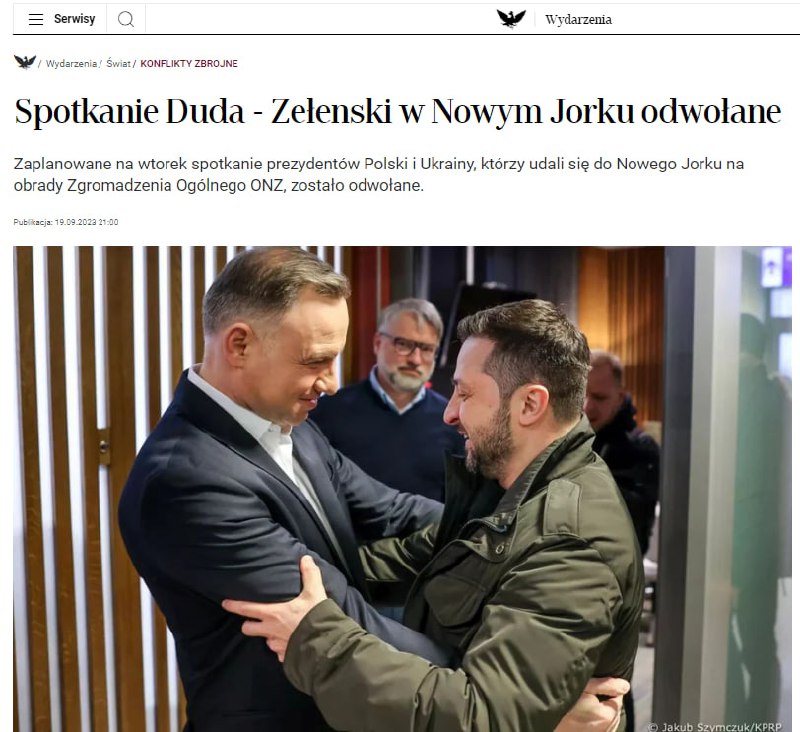This screenshot has width=800, height=732.
Task: Go to the Świat breadcrumb link
Action: click(x=118, y=64)
